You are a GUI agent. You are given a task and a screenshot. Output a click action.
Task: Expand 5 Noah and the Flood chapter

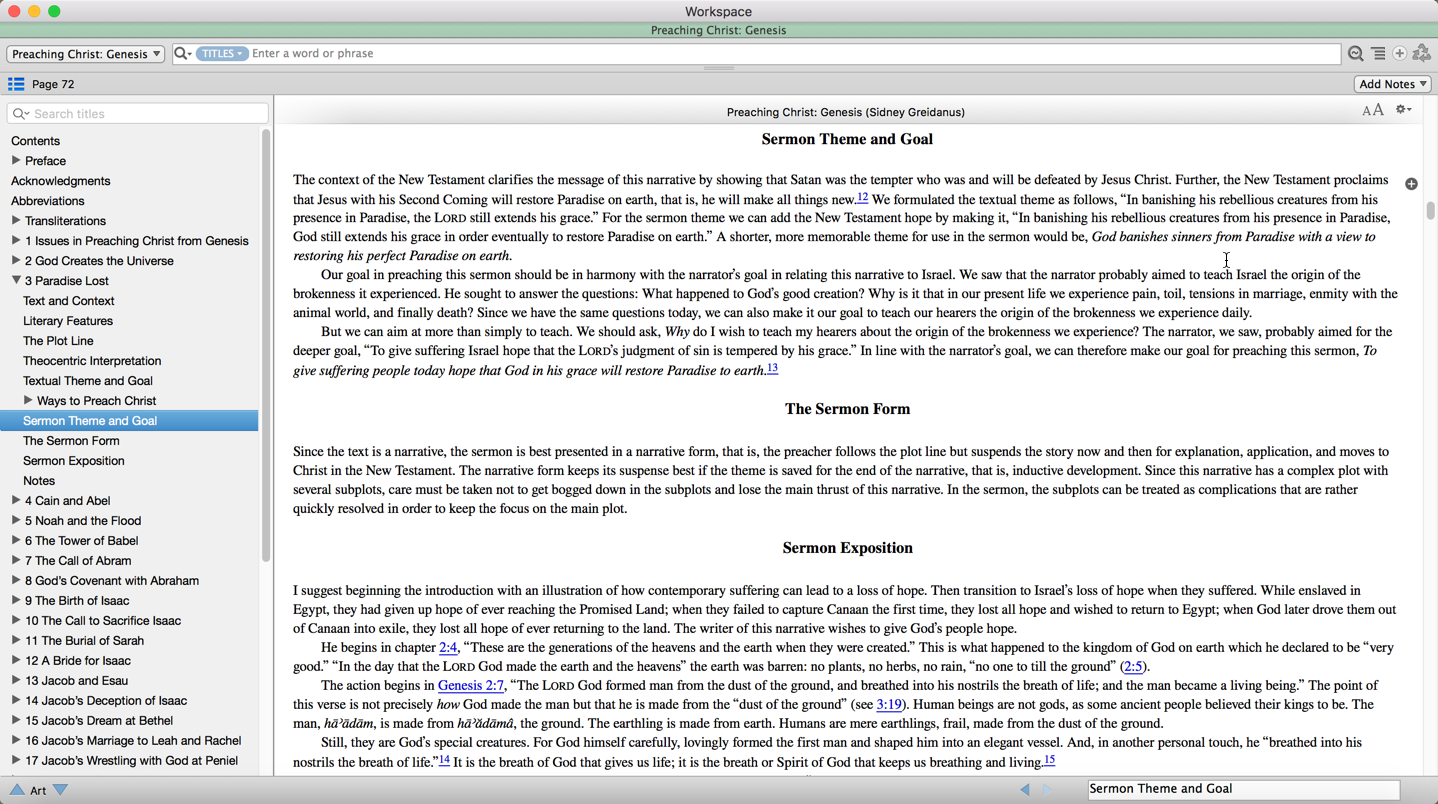16,520
